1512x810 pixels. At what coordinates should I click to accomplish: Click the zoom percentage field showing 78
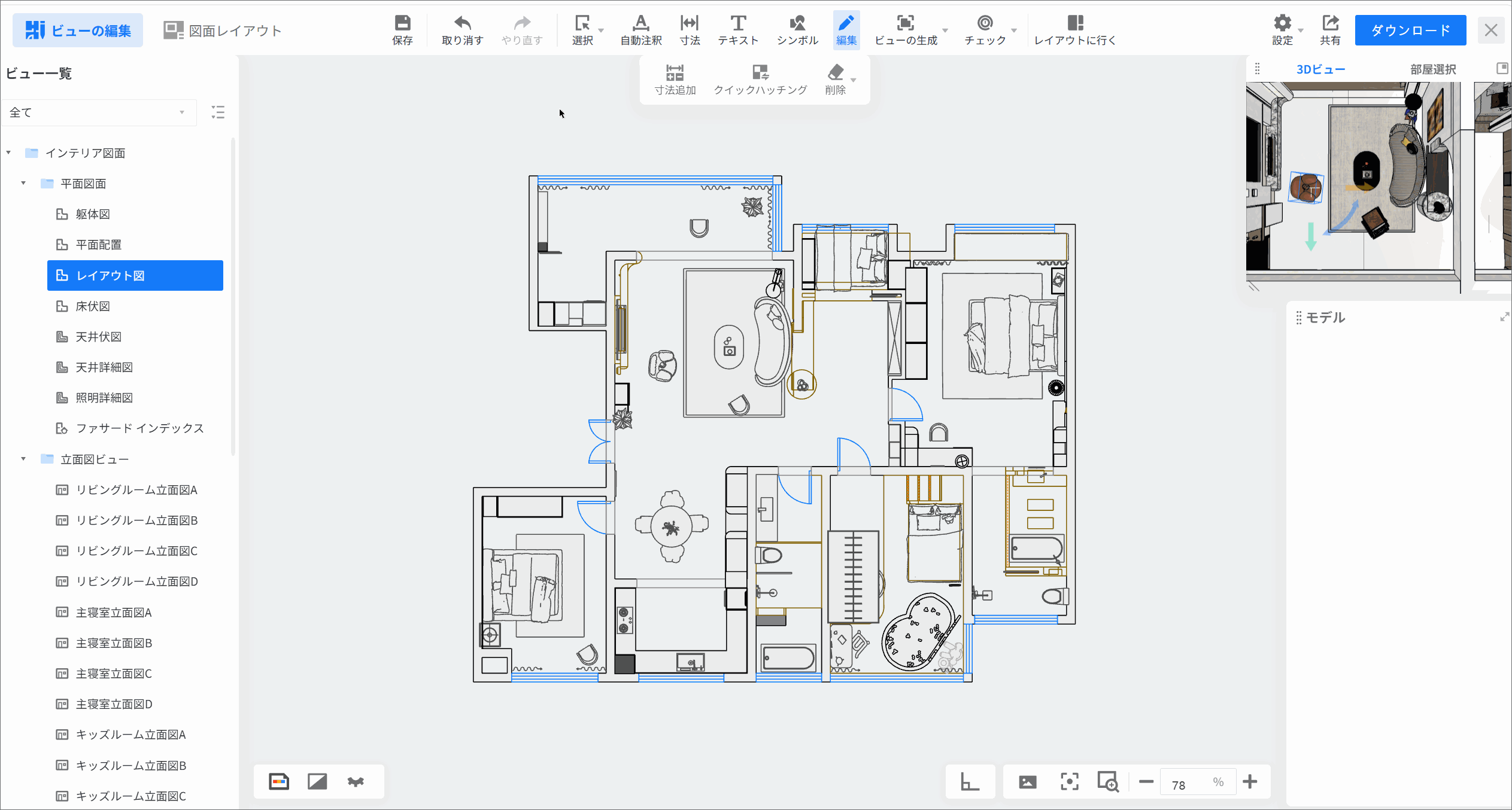coord(1198,782)
